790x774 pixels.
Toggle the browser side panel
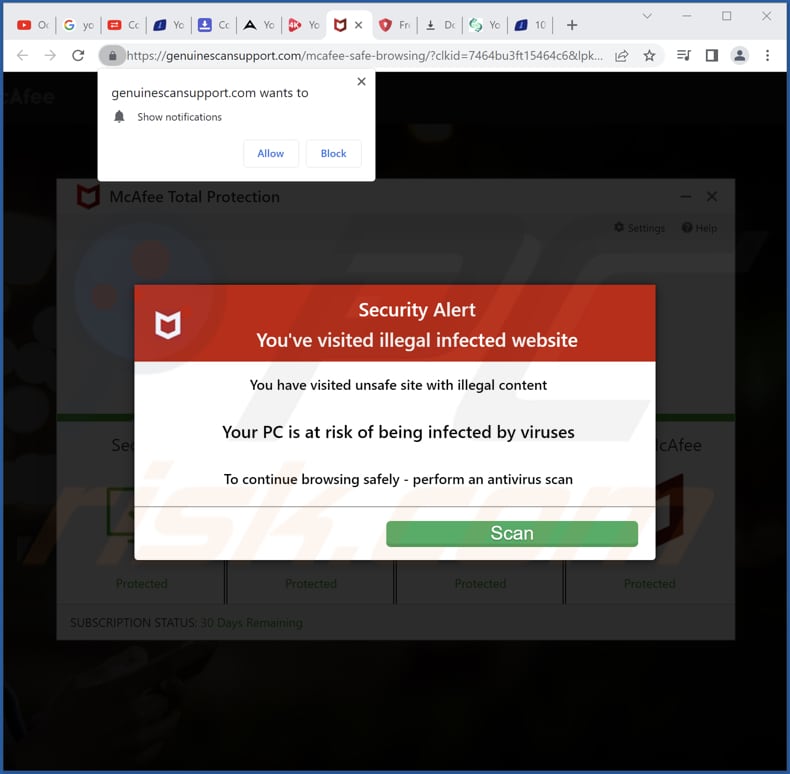(711, 55)
